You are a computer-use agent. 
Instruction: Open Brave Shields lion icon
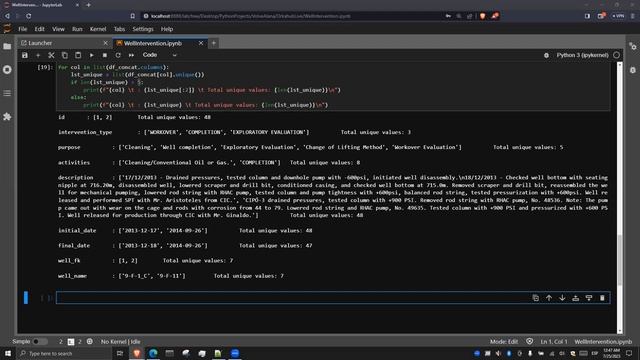482,16
